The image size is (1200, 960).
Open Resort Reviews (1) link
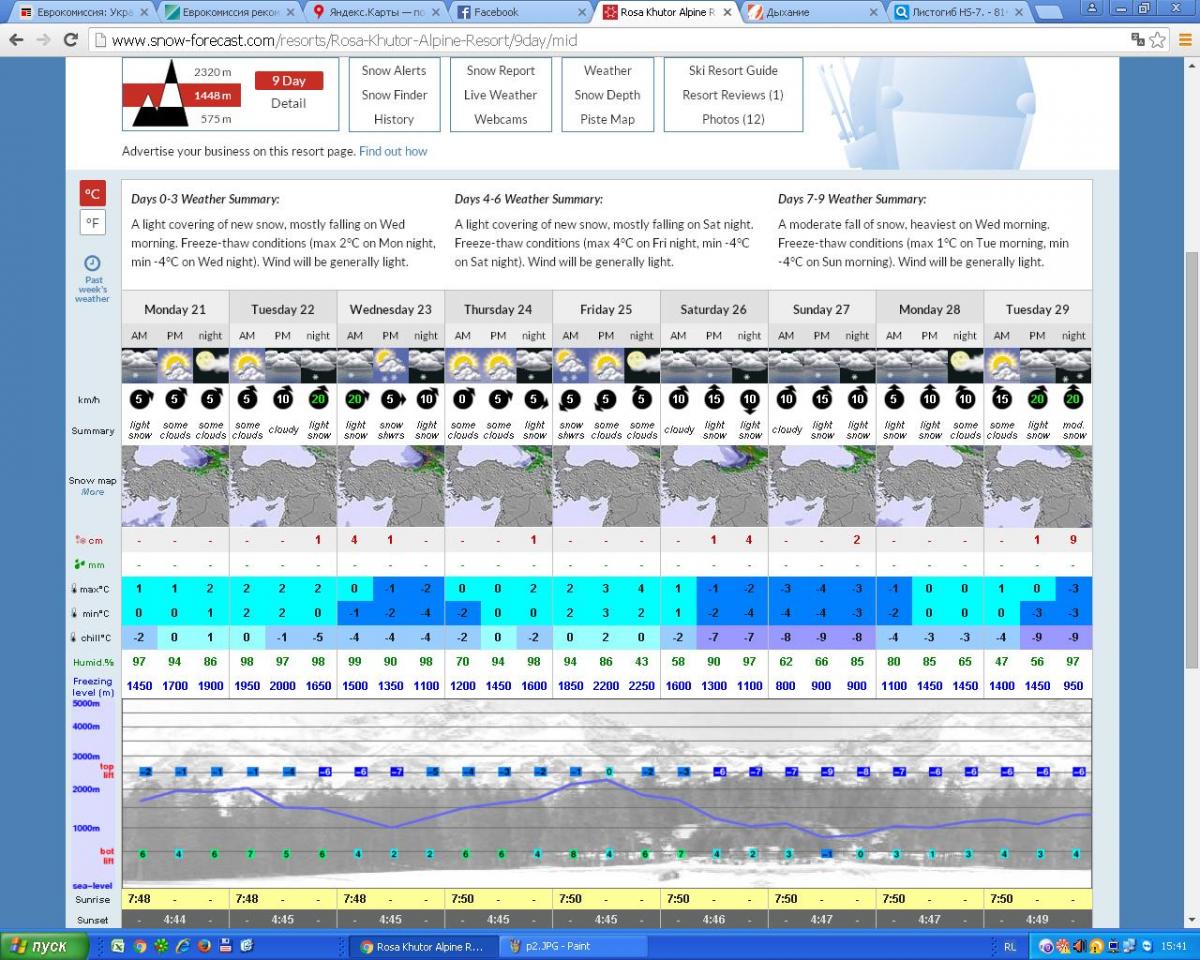[733, 95]
